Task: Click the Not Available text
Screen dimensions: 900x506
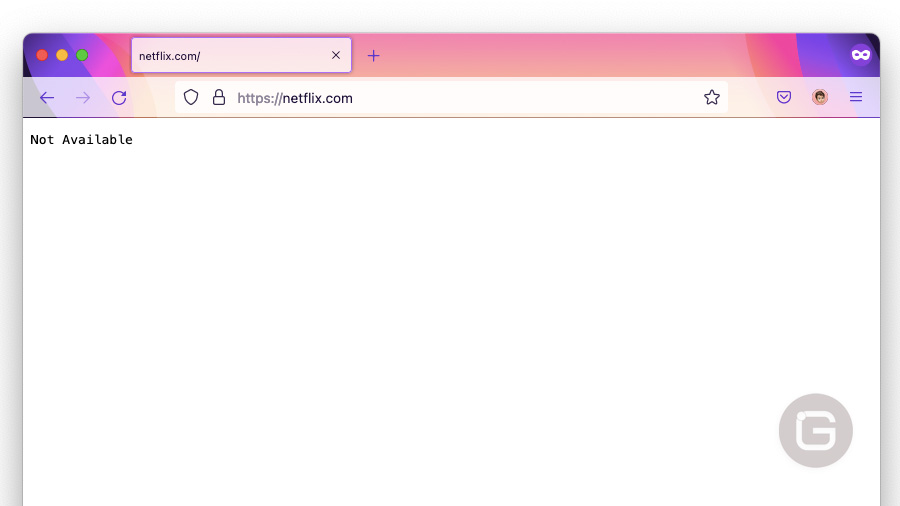Action: pos(82,139)
